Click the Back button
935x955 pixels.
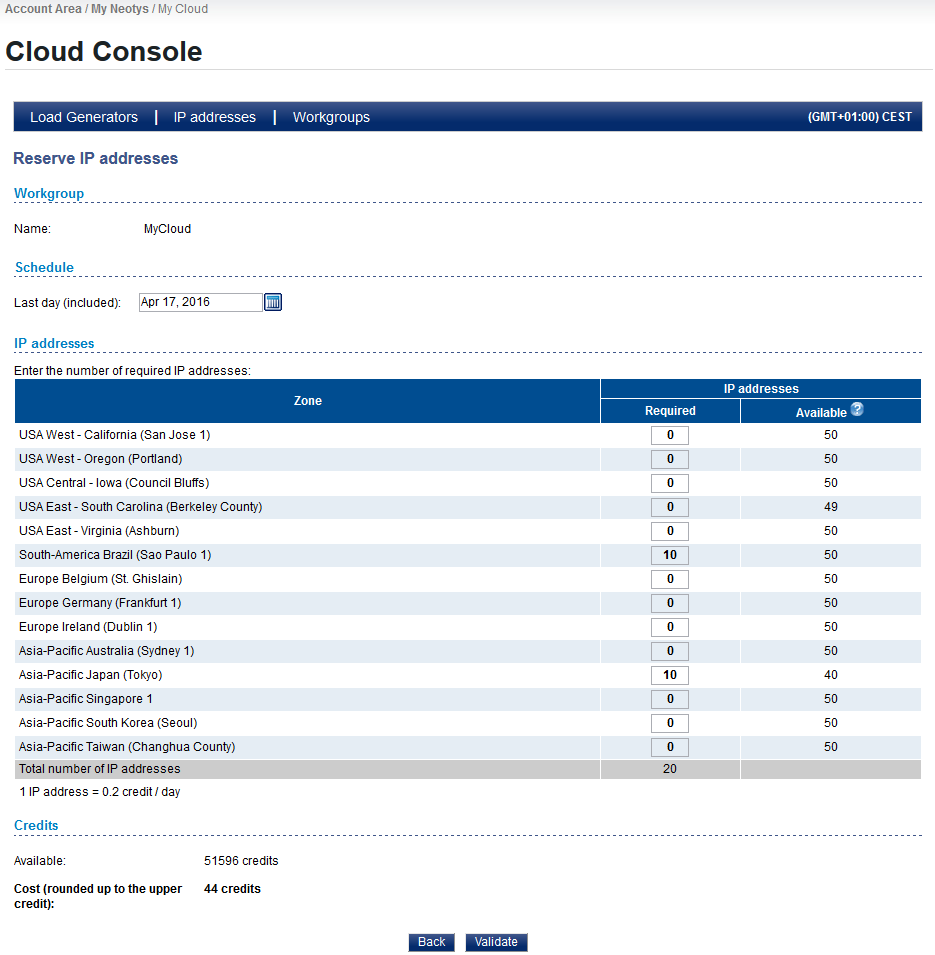[x=431, y=942]
